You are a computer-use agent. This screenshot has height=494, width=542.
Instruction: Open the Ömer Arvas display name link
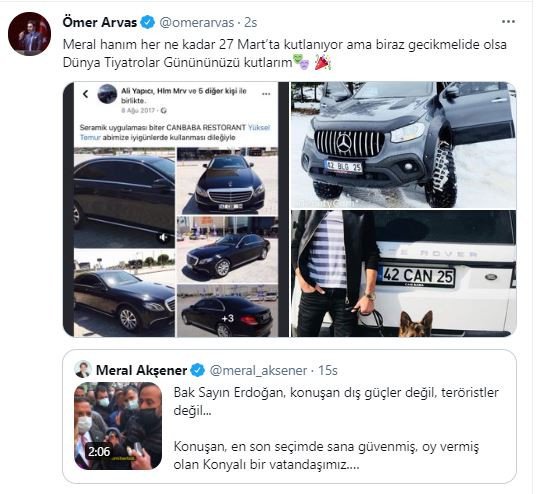click(100, 22)
